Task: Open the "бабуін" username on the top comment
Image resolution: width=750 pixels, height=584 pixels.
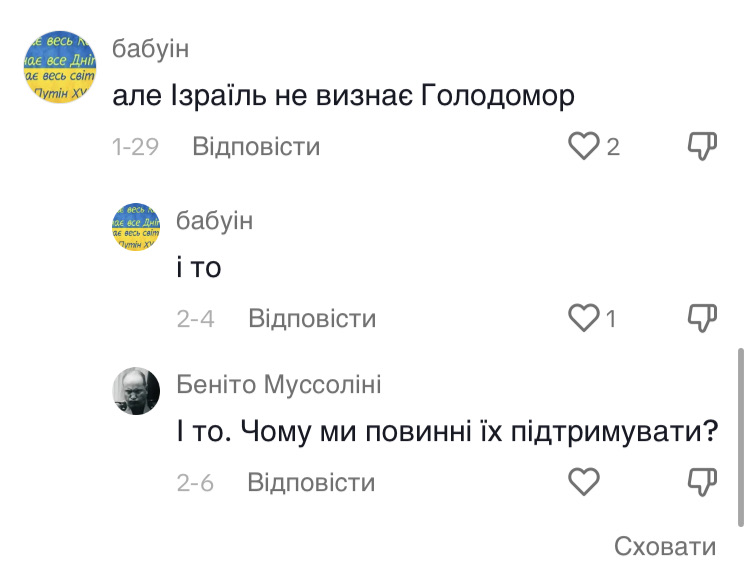Action: tap(151, 49)
